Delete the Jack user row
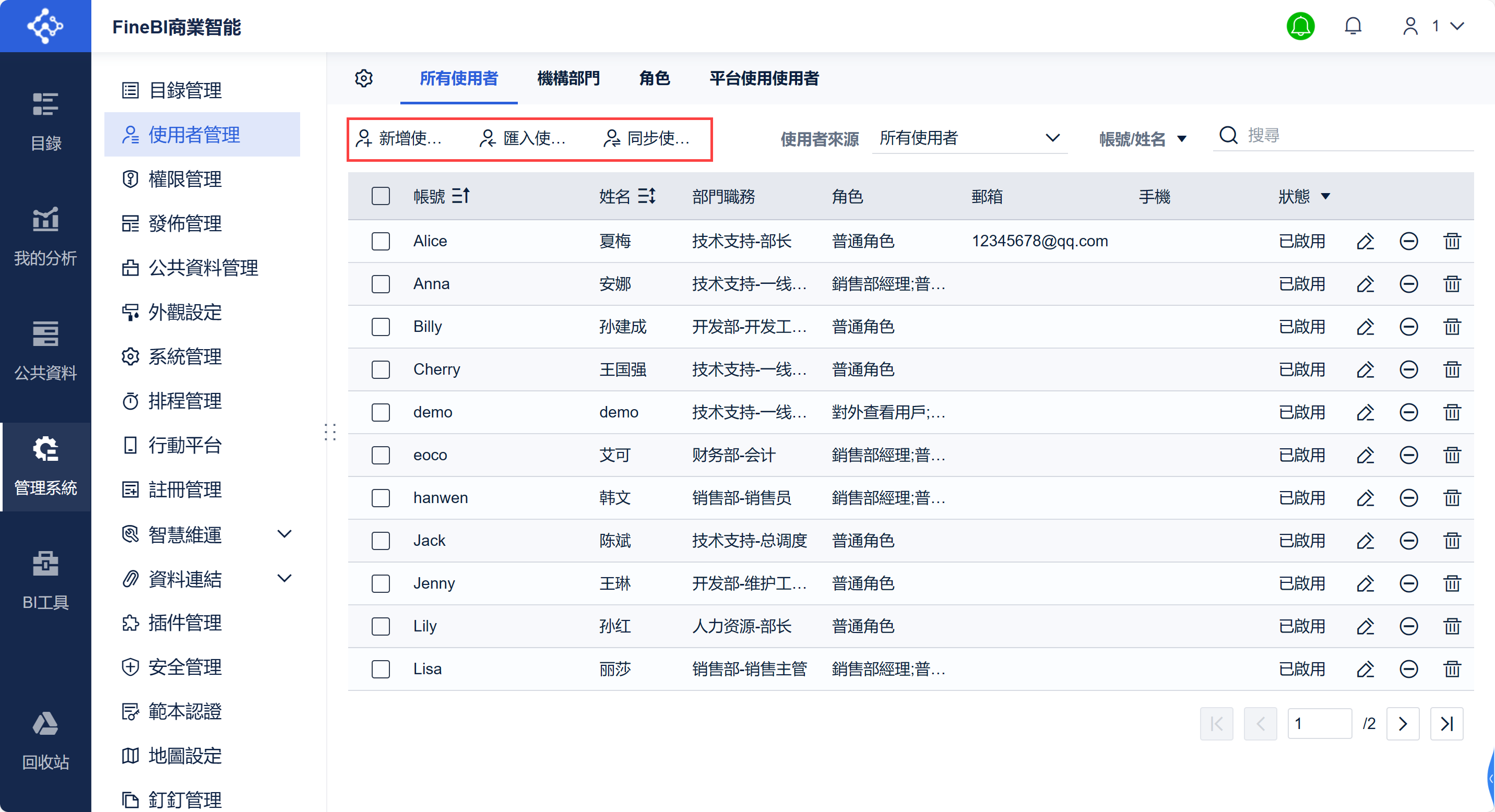This screenshot has height=812, width=1495. point(1452,541)
